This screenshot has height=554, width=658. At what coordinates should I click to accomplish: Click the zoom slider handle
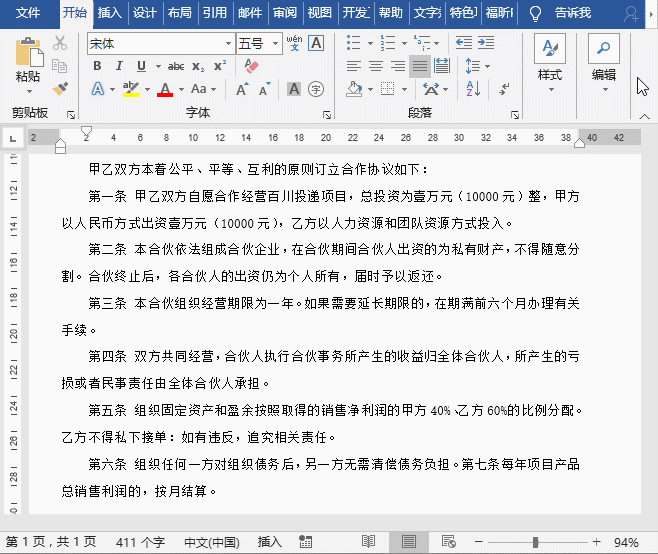coord(535,542)
